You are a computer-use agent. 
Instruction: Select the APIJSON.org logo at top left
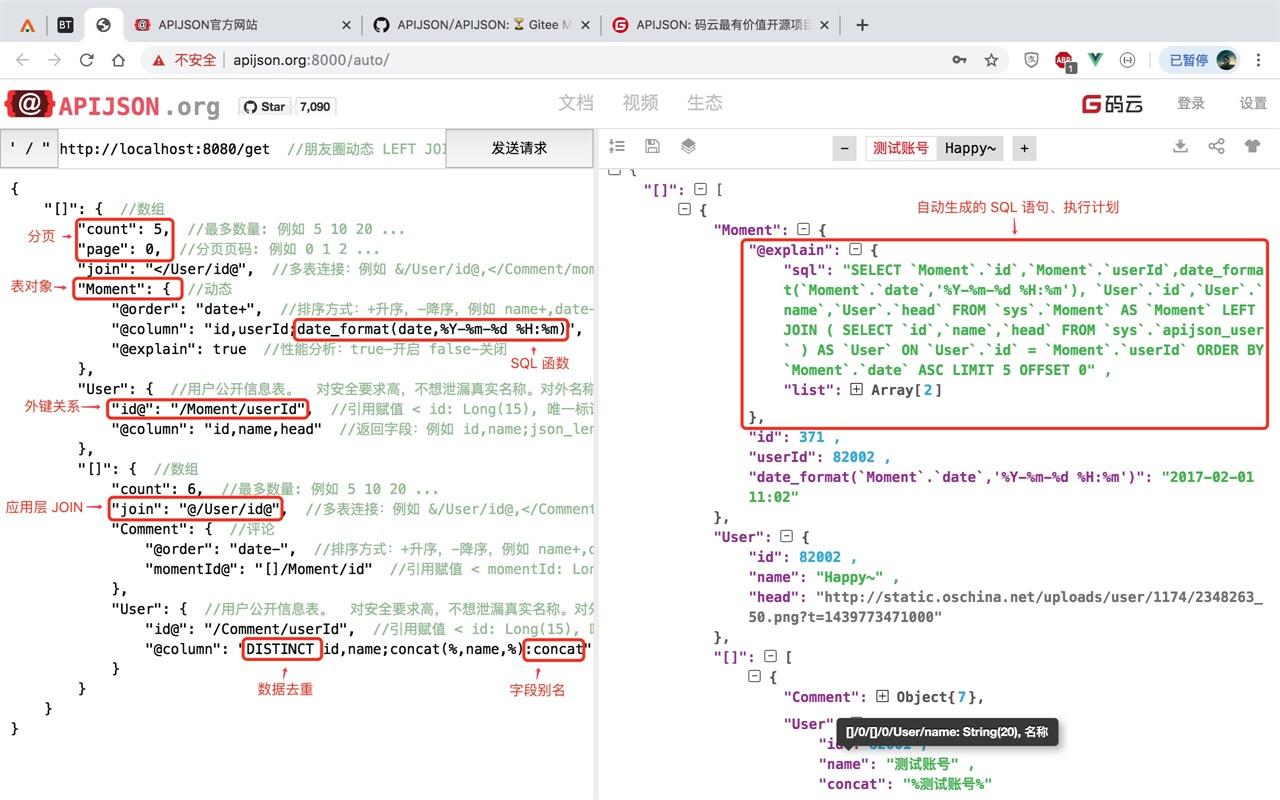pos(111,104)
